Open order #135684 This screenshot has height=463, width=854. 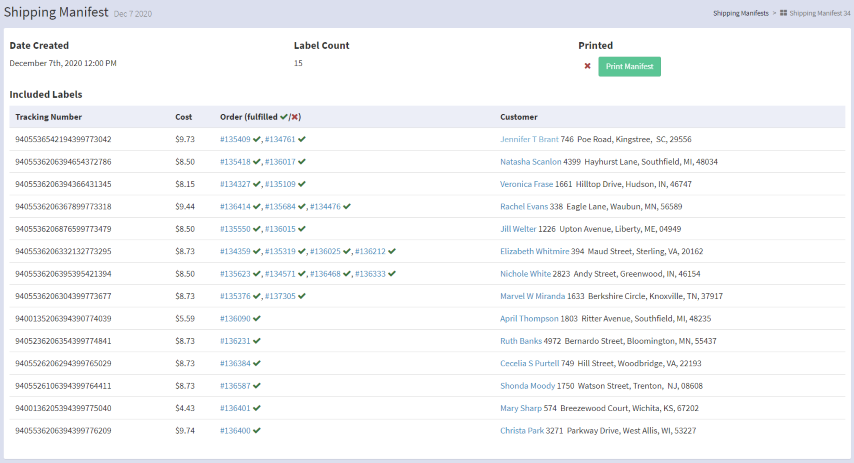[280, 206]
